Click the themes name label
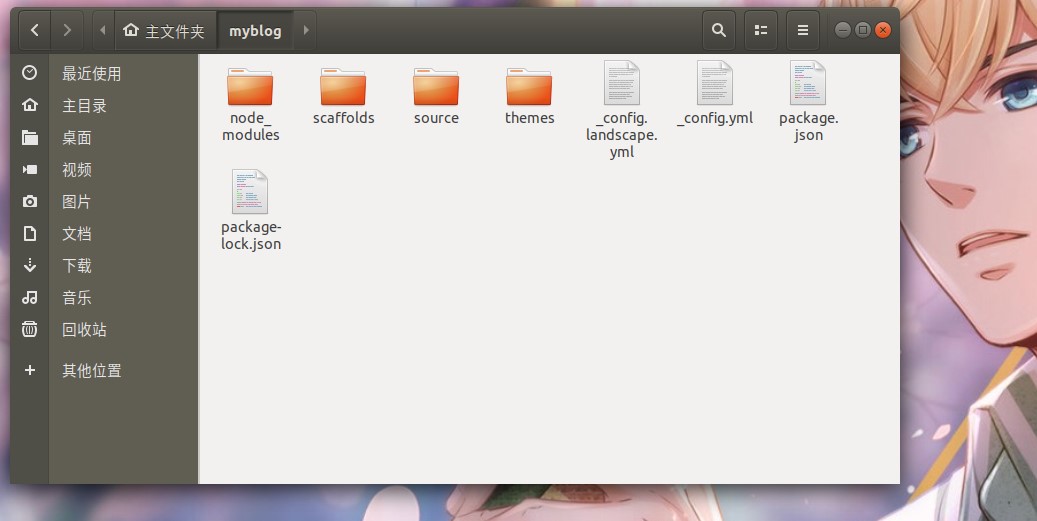1037x521 pixels. coord(530,118)
